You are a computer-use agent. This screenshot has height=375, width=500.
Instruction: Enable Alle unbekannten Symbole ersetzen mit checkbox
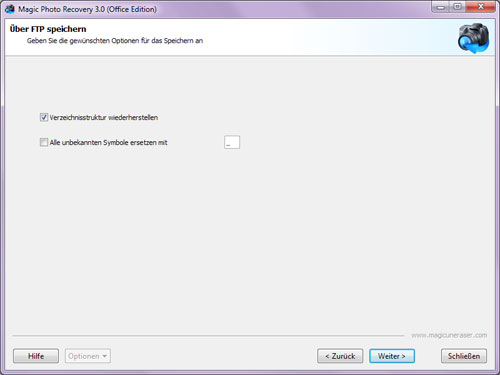tap(44, 142)
